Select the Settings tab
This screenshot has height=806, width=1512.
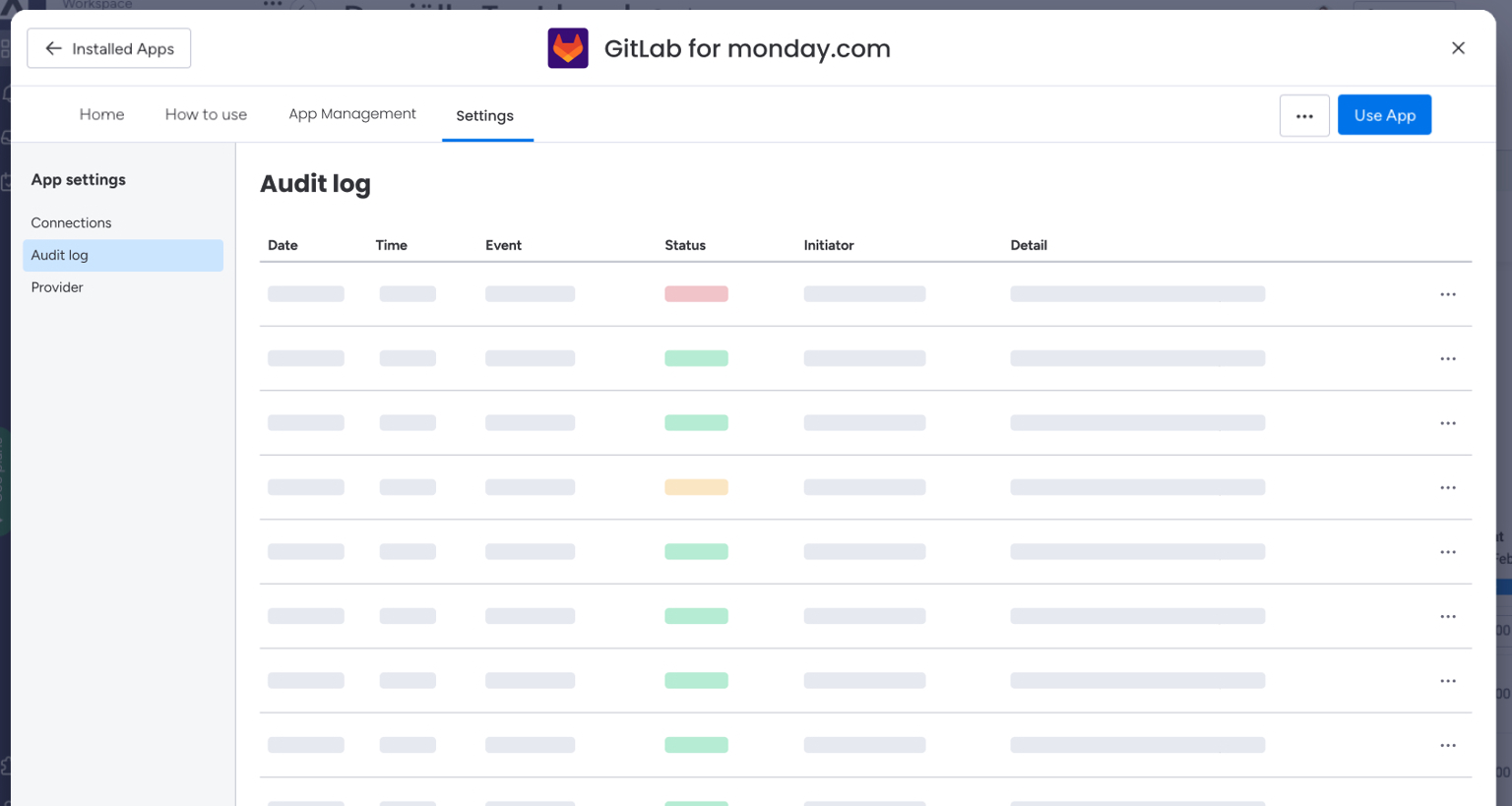tap(484, 115)
